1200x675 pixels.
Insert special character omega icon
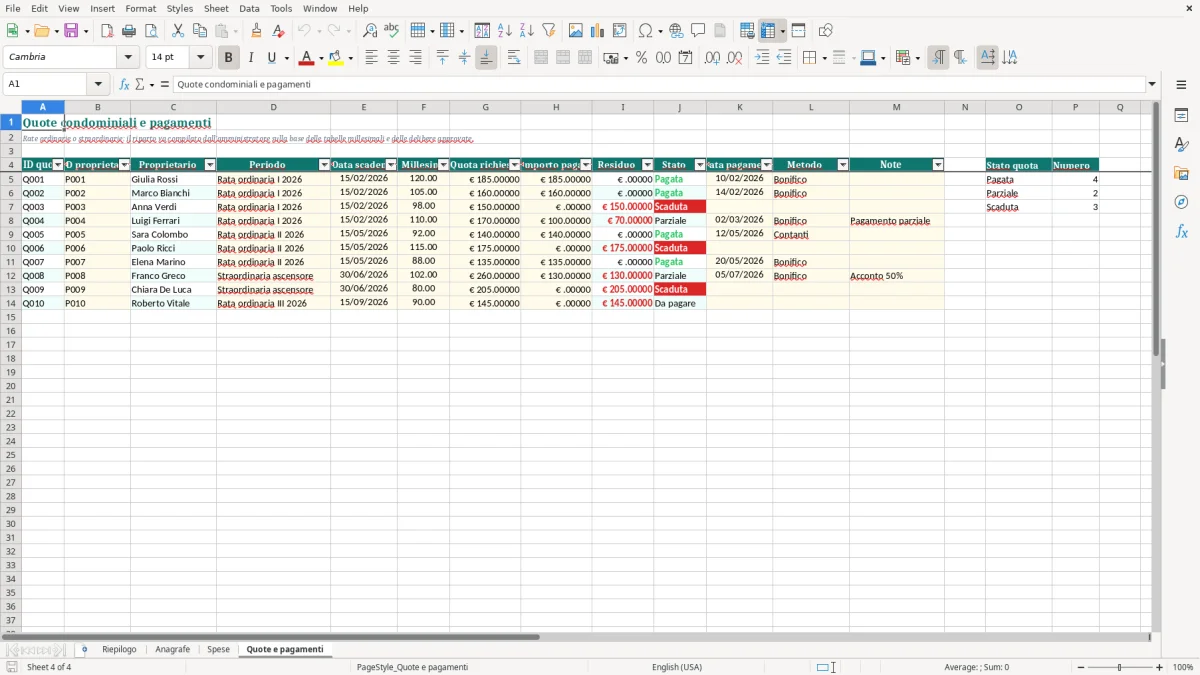pos(645,31)
